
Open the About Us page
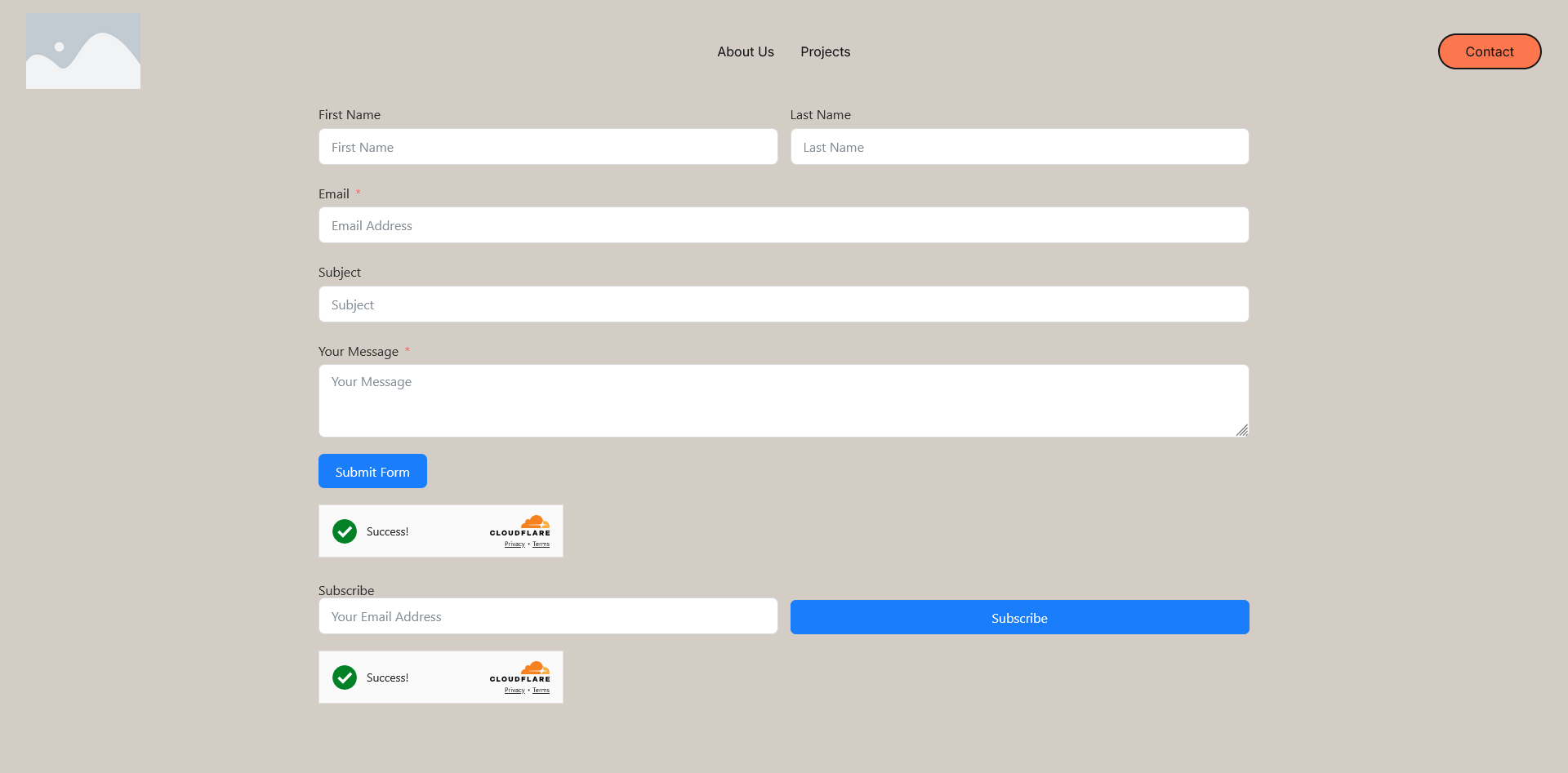coord(745,51)
